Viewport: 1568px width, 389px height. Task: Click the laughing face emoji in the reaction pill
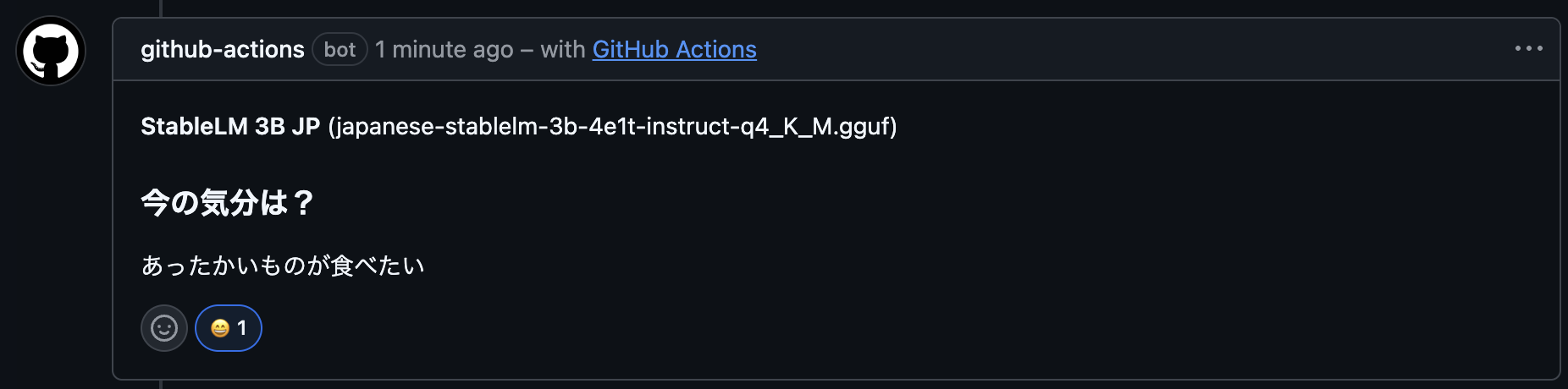pos(220,328)
